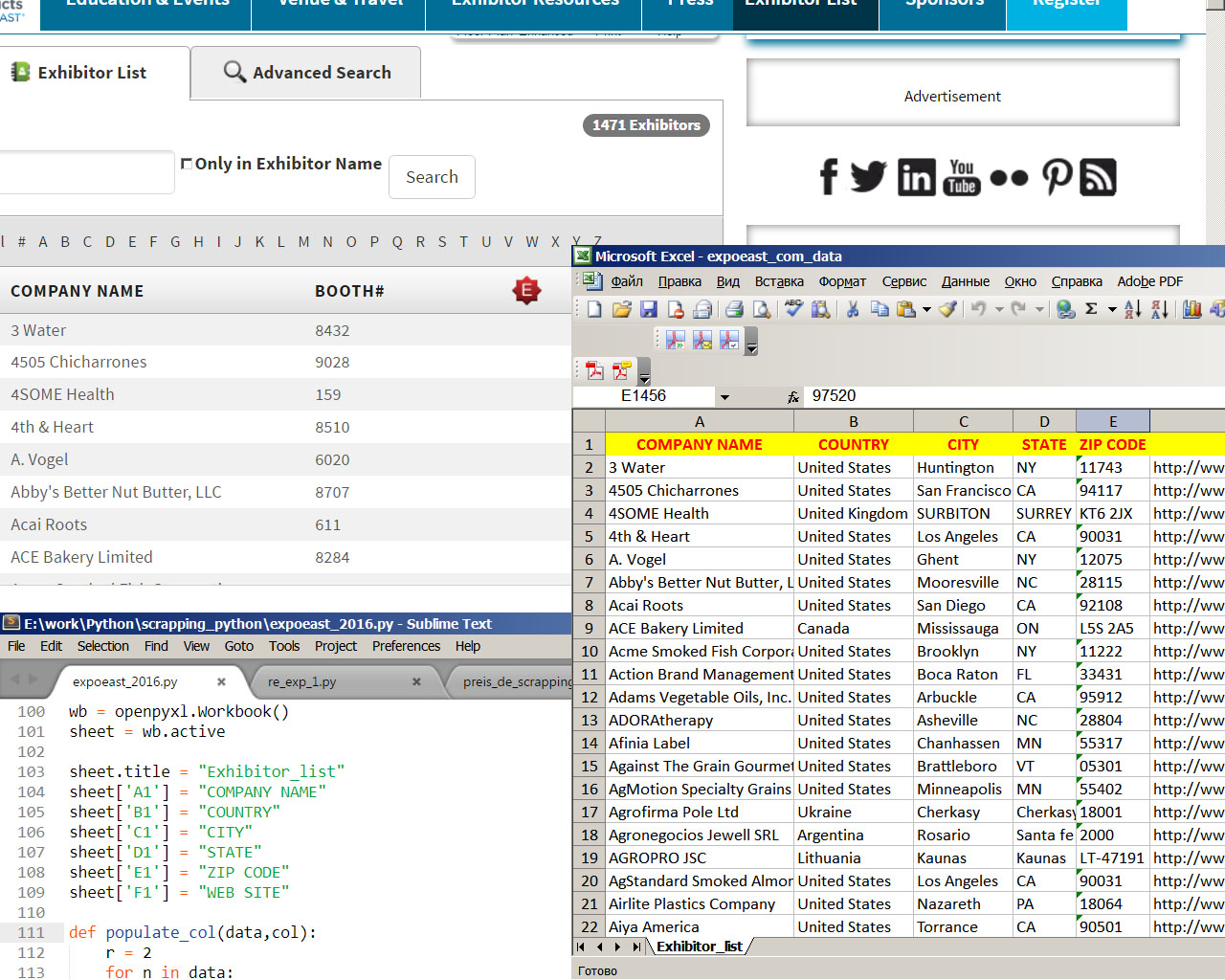Open the 4505 Chicharrones exhibitor link
The height and width of the screenshot is (980, 1225).
pos(78,362)
